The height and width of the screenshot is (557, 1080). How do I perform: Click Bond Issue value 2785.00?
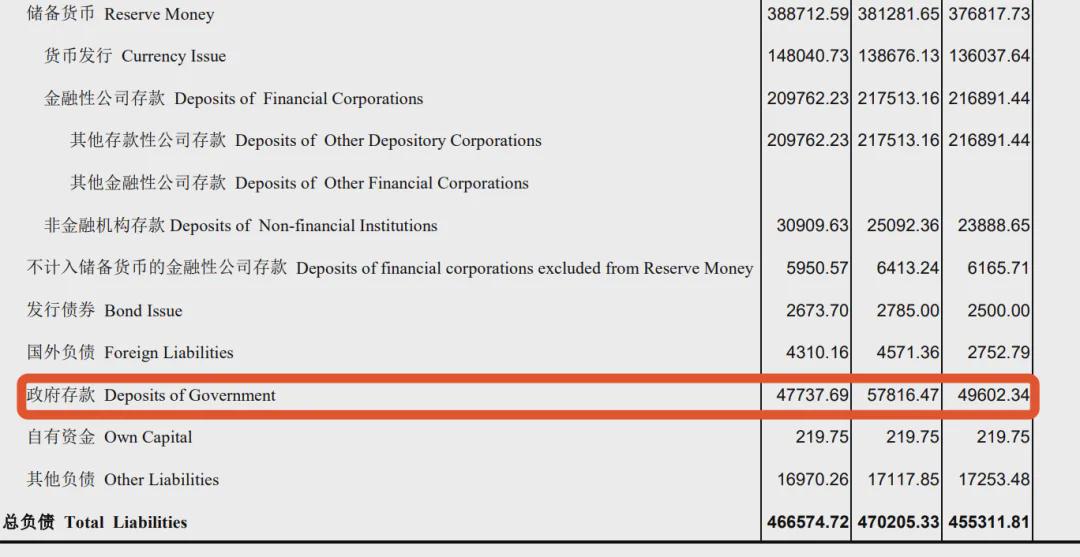(908, 311)
